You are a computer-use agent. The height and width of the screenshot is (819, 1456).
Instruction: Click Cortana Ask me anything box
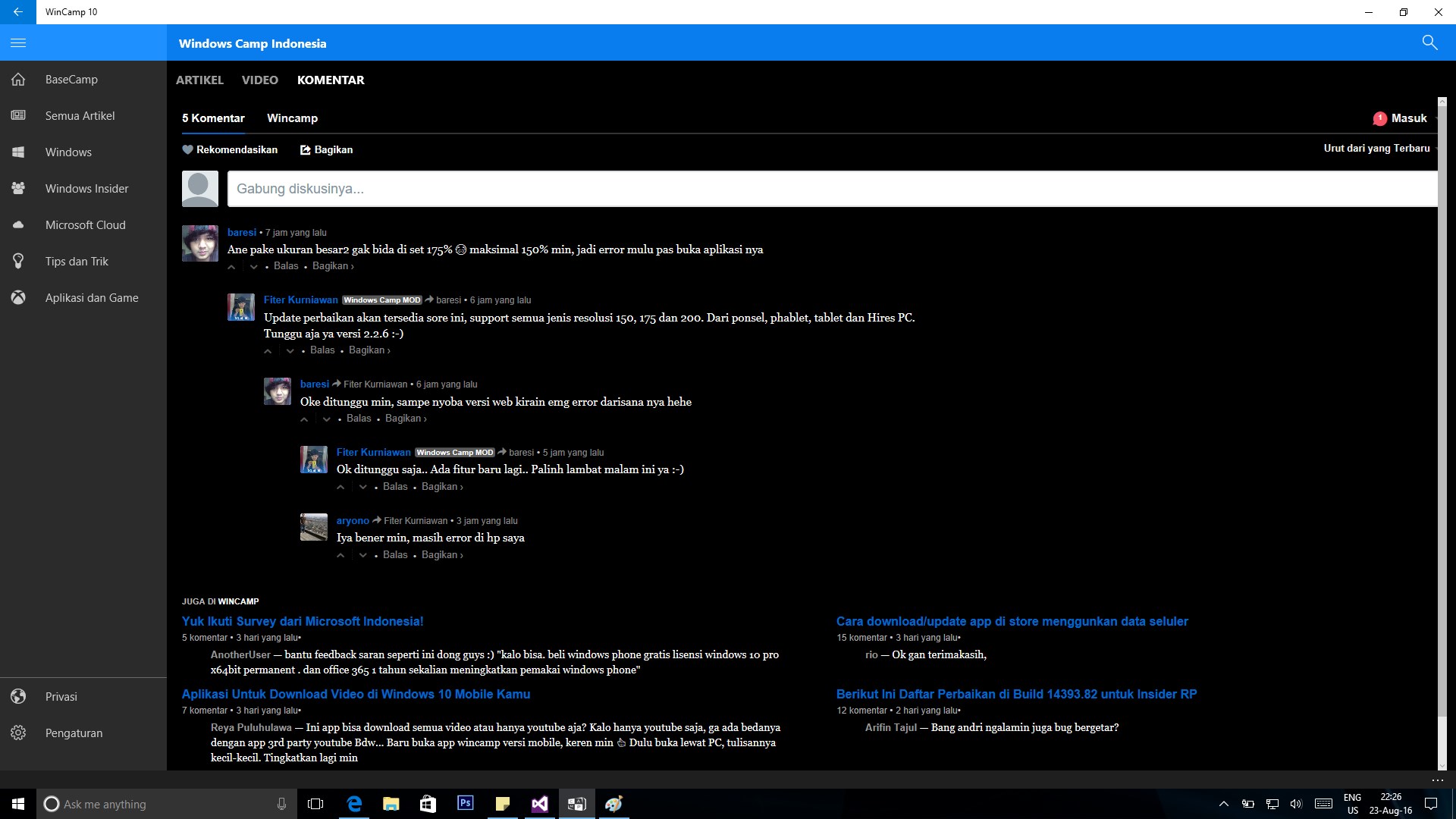pyautogui.click(x=166, y=804)
